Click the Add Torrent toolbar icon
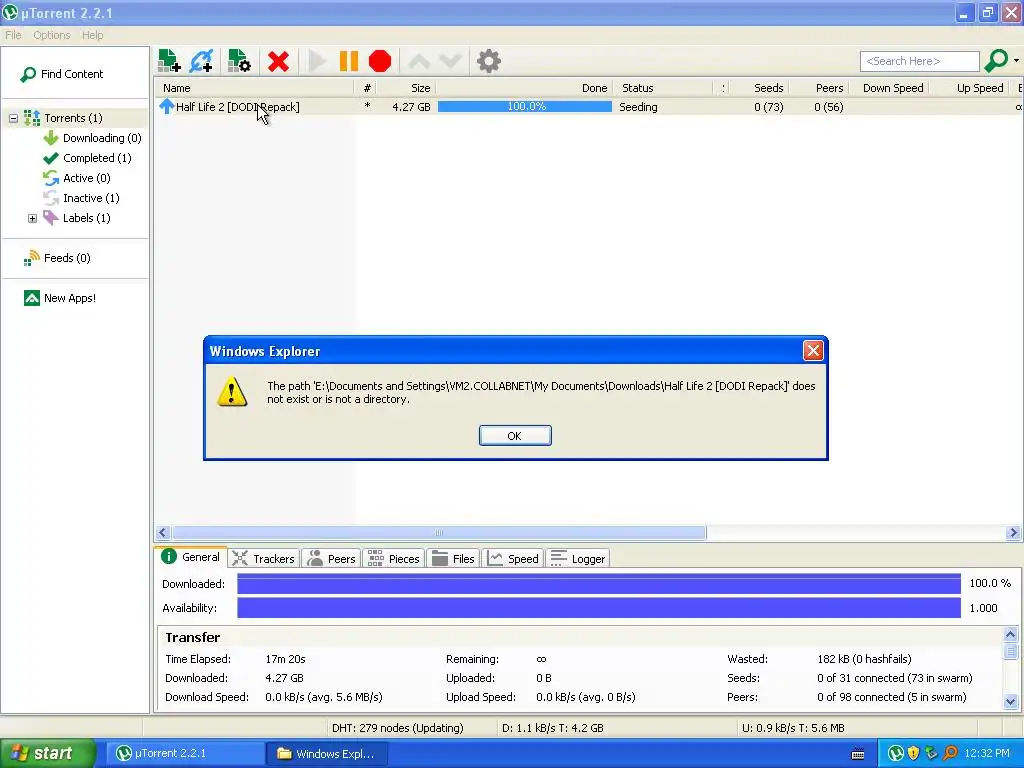Viewport: 1024px width, 768px height. click(x=169, y=61)
